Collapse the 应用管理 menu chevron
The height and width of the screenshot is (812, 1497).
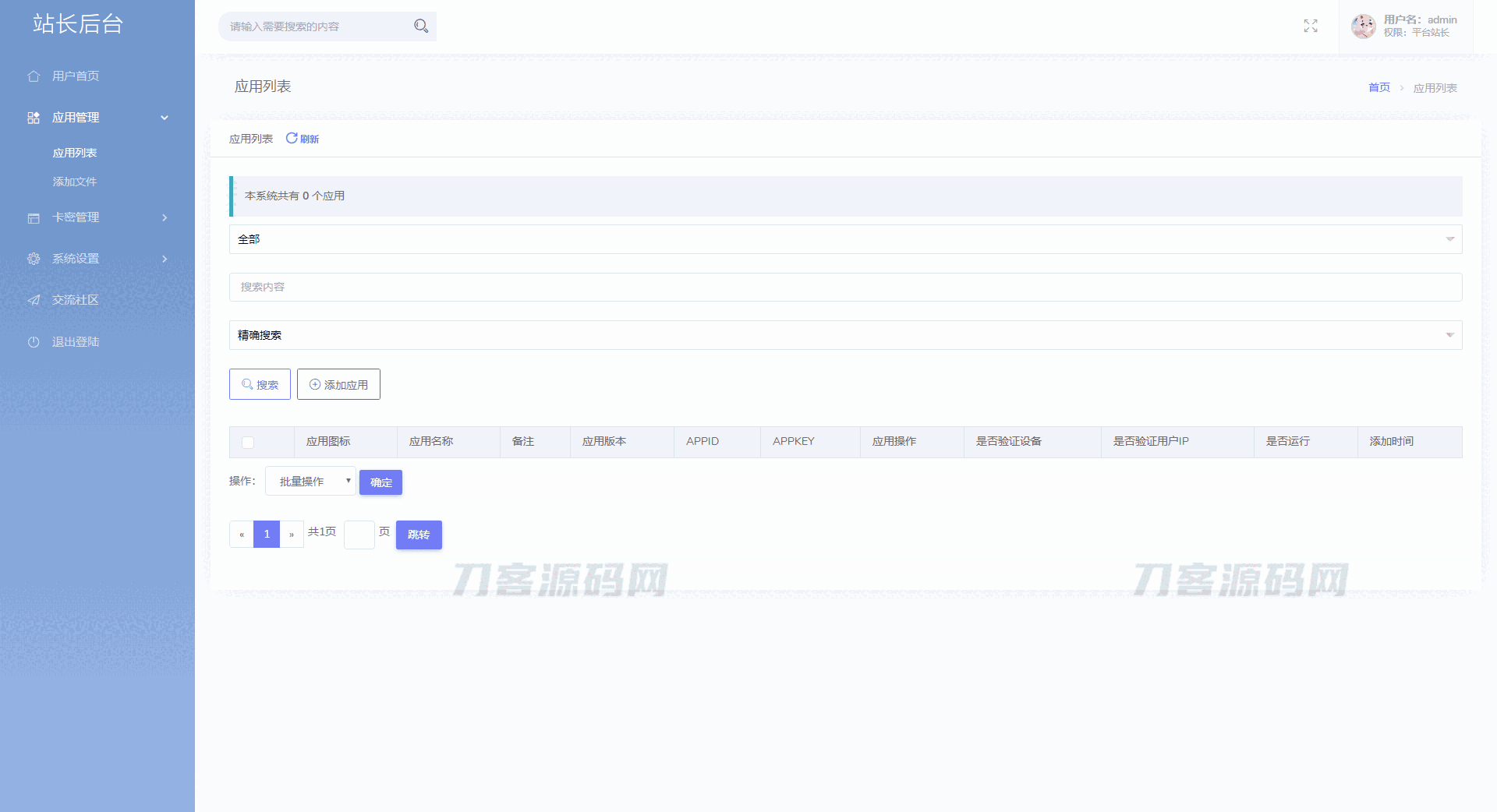165,118
